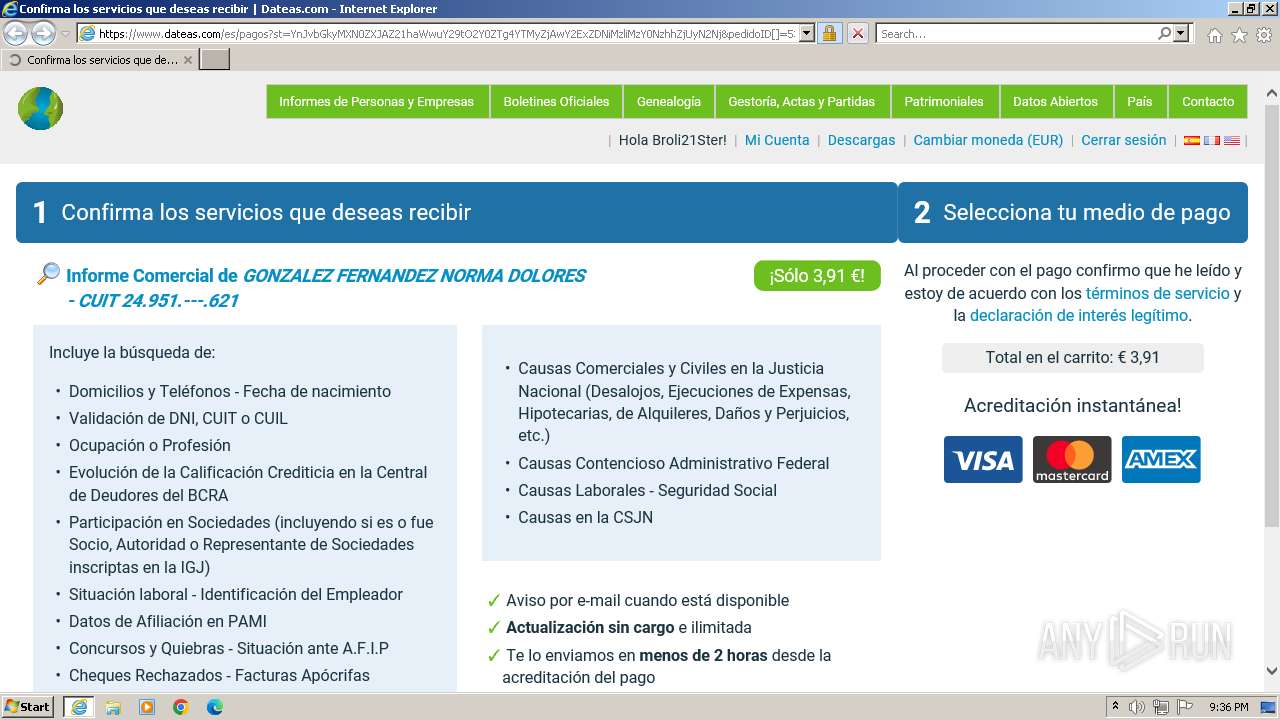Open a new blank tab
This screenshot has height=720, width=1280.
point(215,60)
